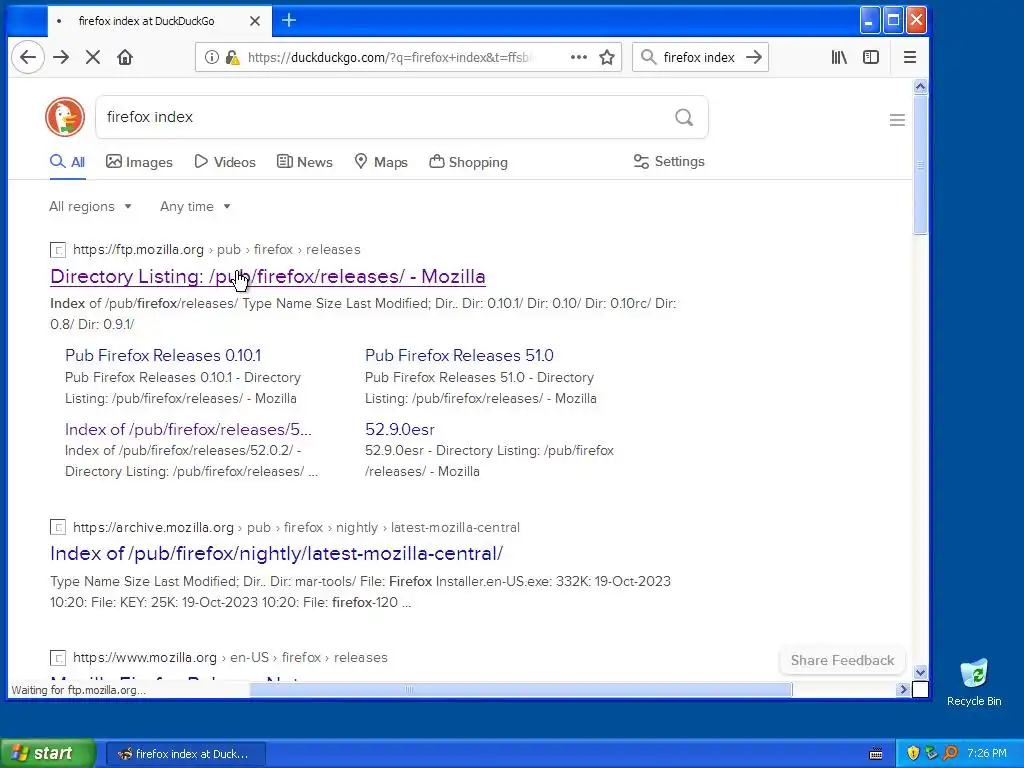The image size is (1024, 768).
Task: Open the Recycle Bin desktop icon
Action: (974, 682)
